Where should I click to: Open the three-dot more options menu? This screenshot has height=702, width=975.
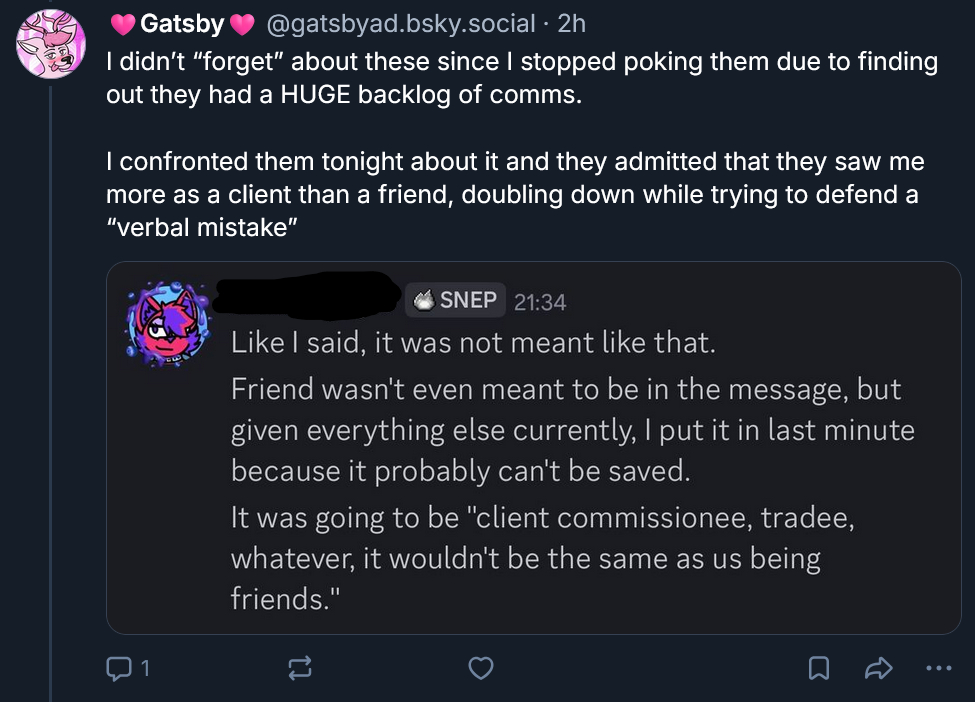click(x=939, y=667)
